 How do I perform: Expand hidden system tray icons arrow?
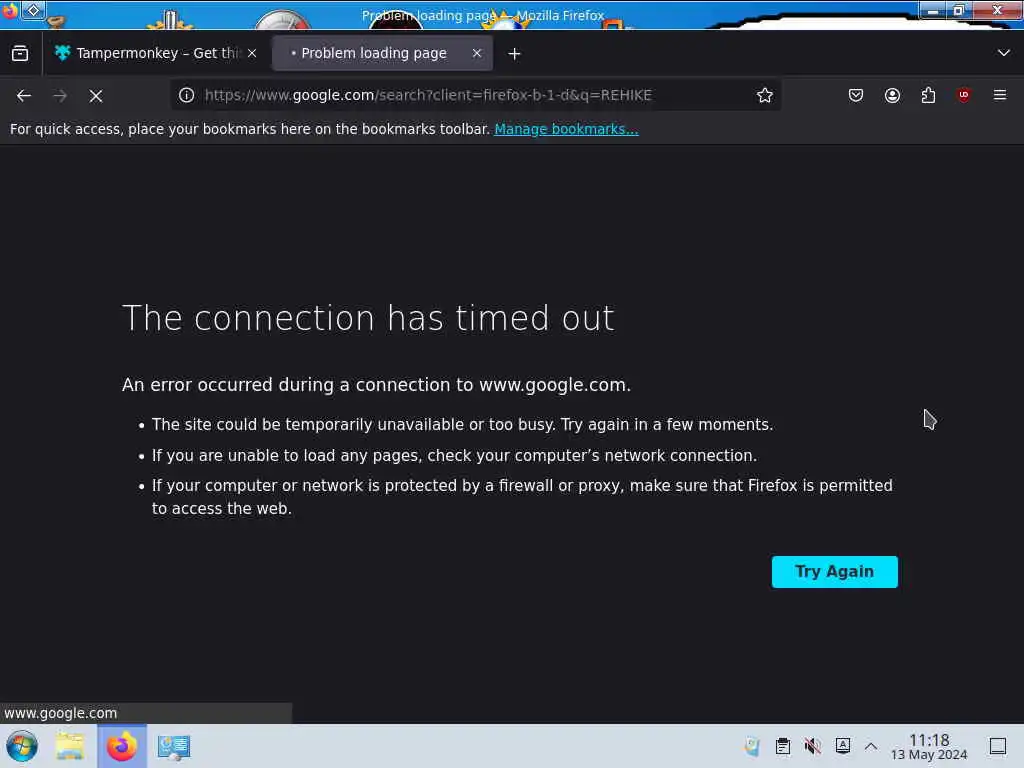point(871,746)
